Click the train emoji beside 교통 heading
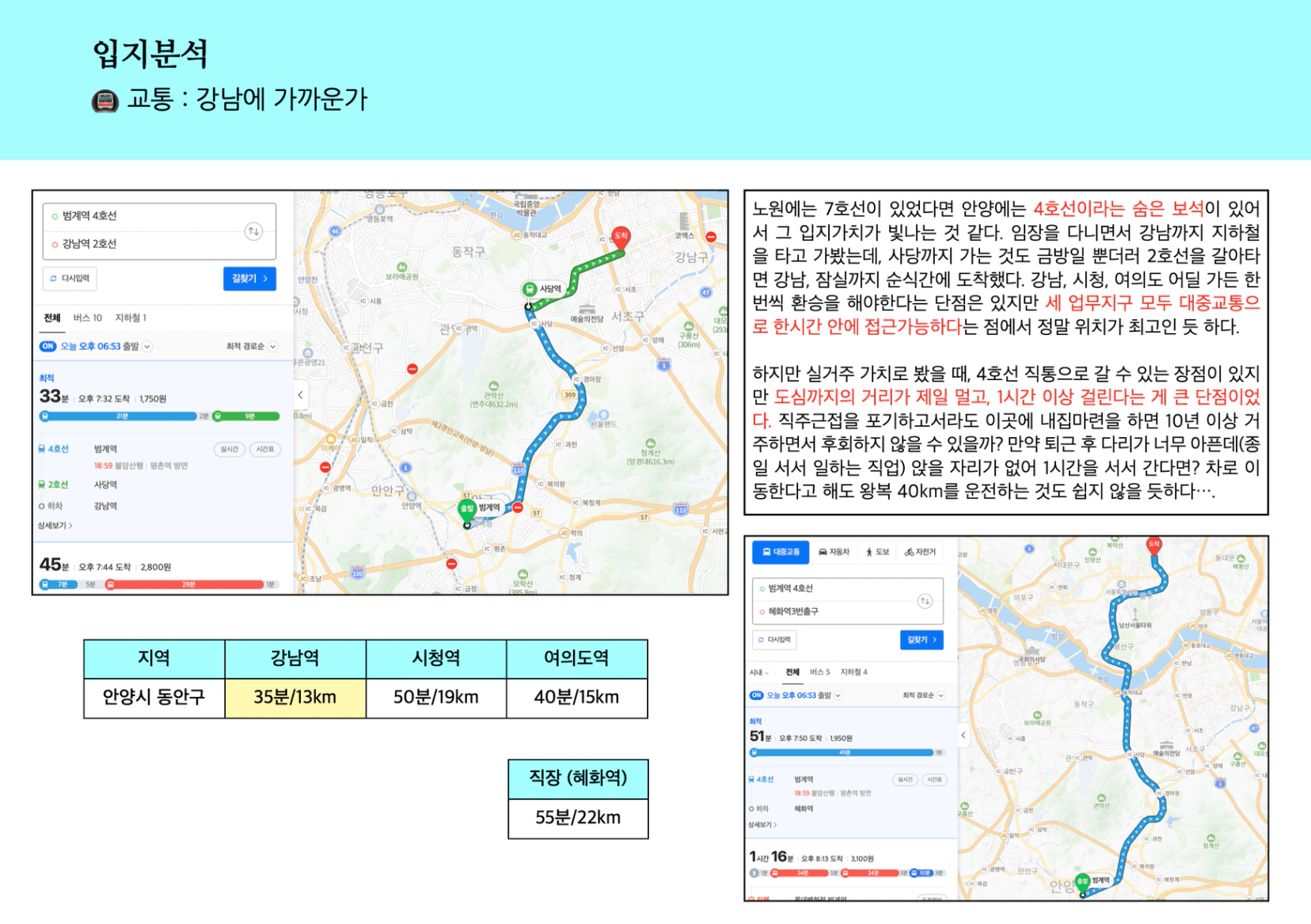This screenshot has width=1311, height=924. click(105, 101)
